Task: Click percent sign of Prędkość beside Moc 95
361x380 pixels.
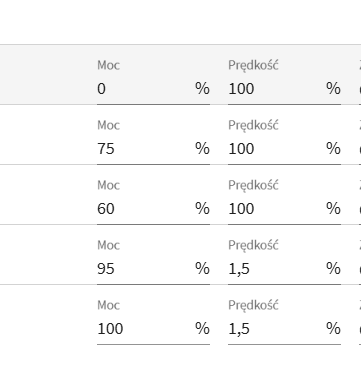Action: [x=333, y=269]
